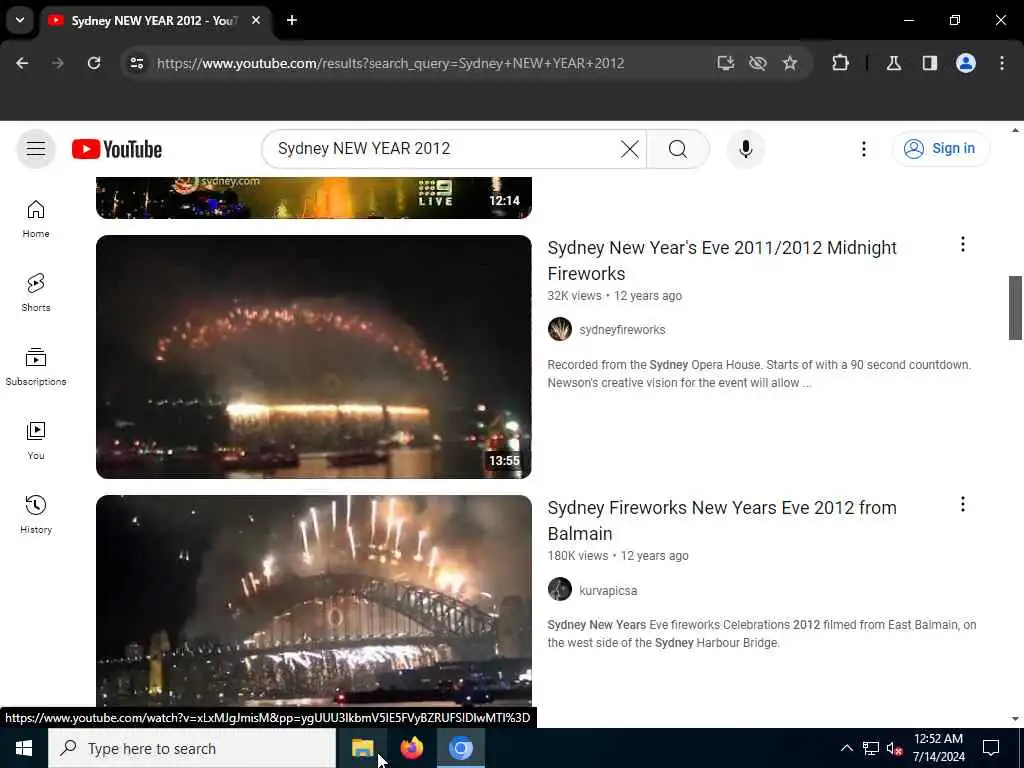The height and width of the screenshot is (768, 1024).
Task: Click the YouTube logo
Action: coord(117,150)
